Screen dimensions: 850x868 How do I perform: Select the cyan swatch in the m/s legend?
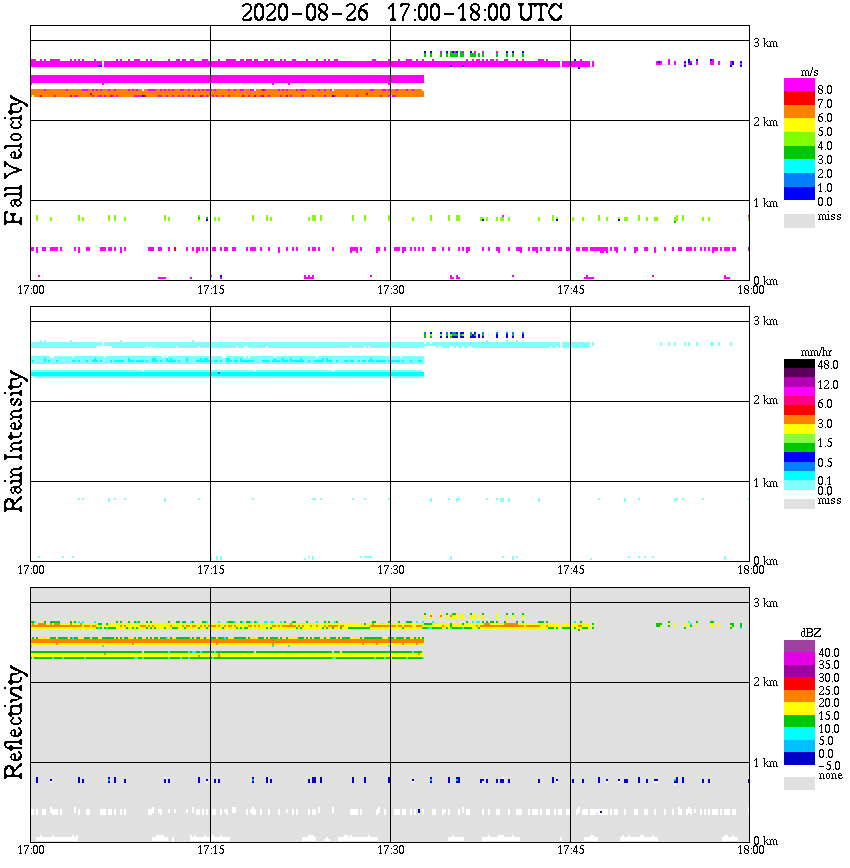point(799,166)
